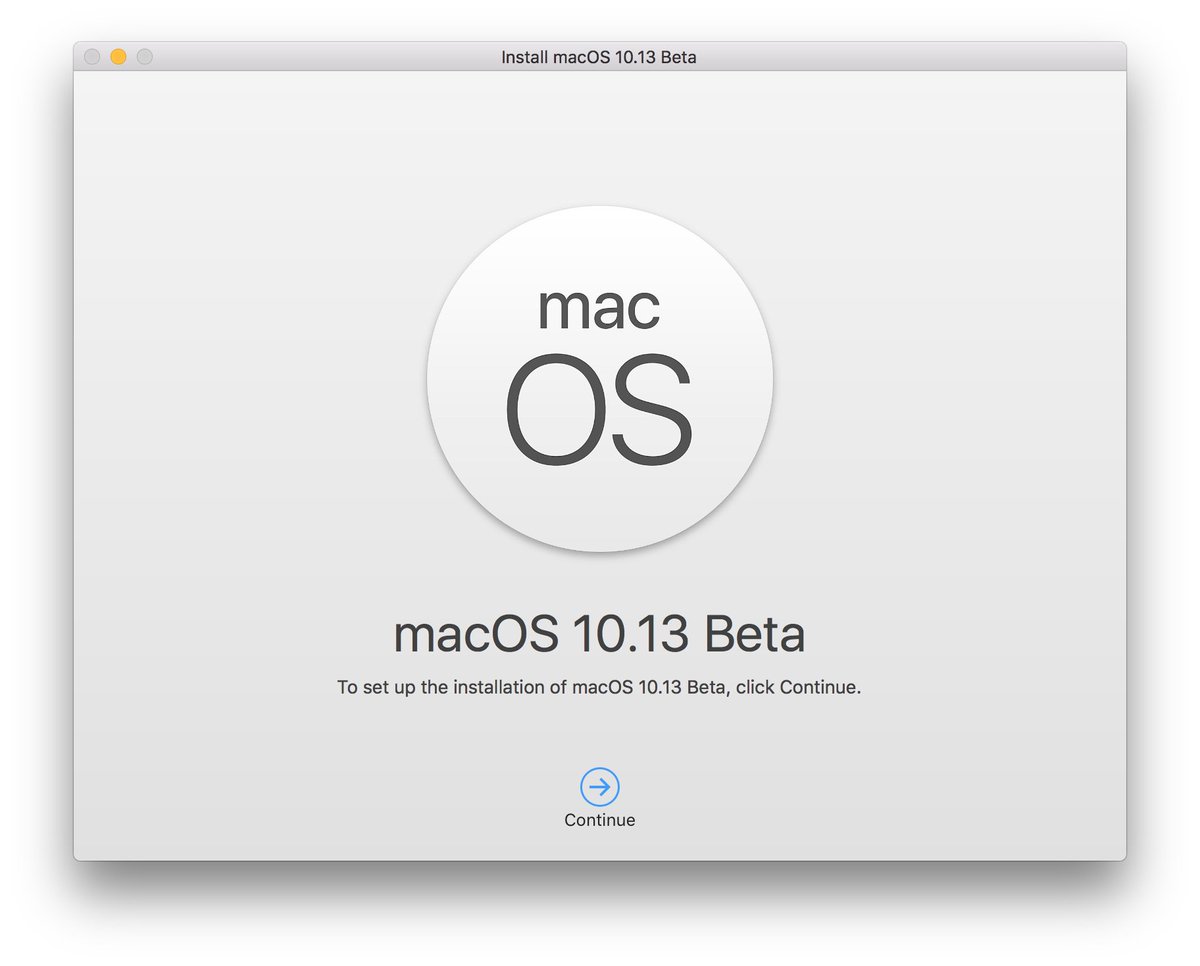Click the Continue label under the arrow

point(599,820)
